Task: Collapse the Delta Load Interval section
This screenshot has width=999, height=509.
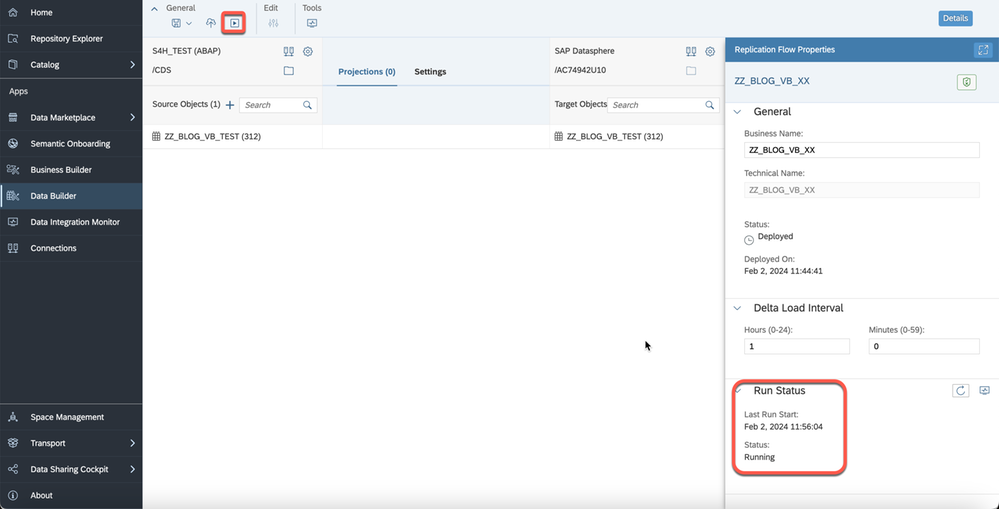Action: tap(737, 308)
